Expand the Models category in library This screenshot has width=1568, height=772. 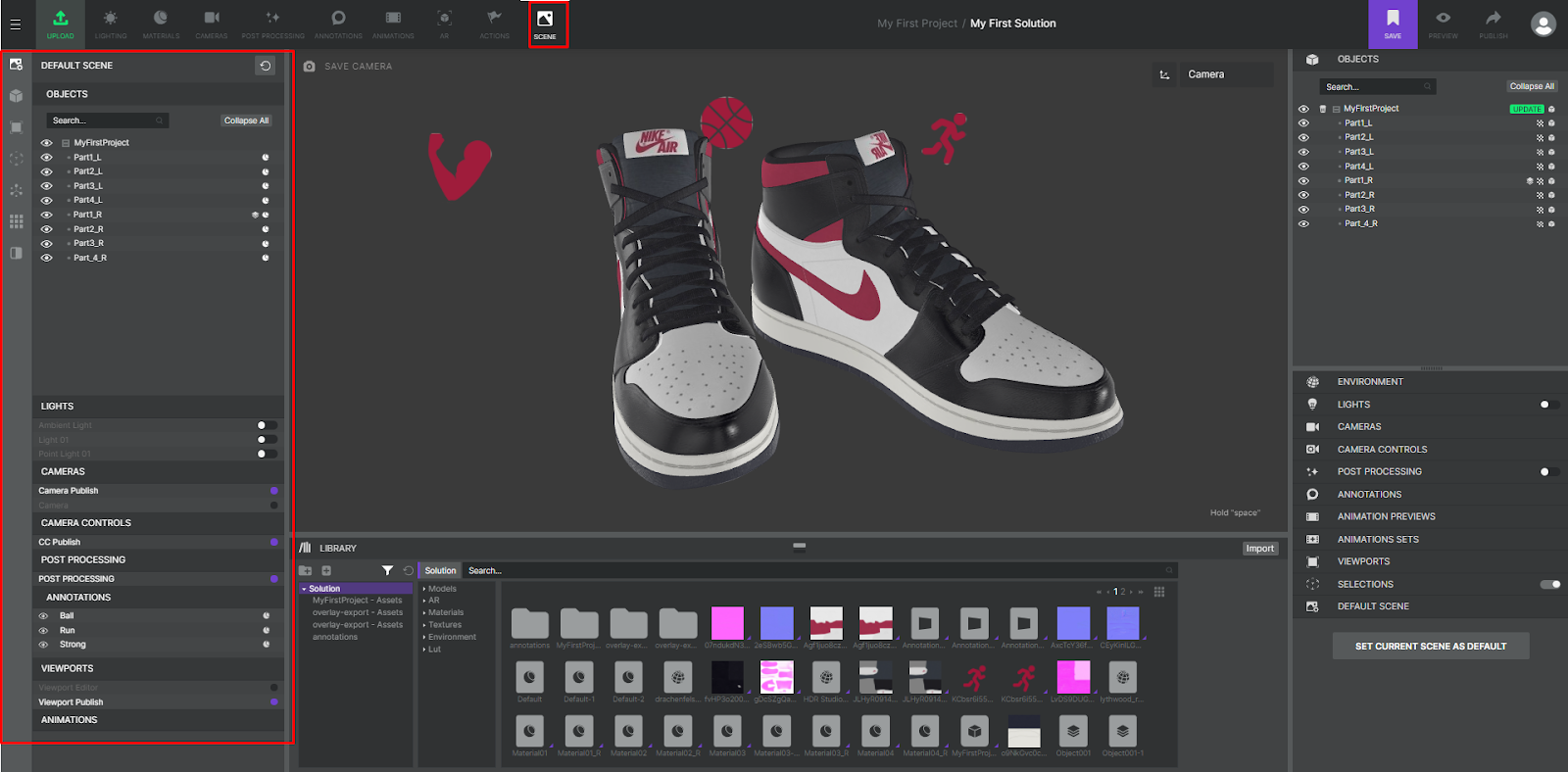tap(441, 589)
